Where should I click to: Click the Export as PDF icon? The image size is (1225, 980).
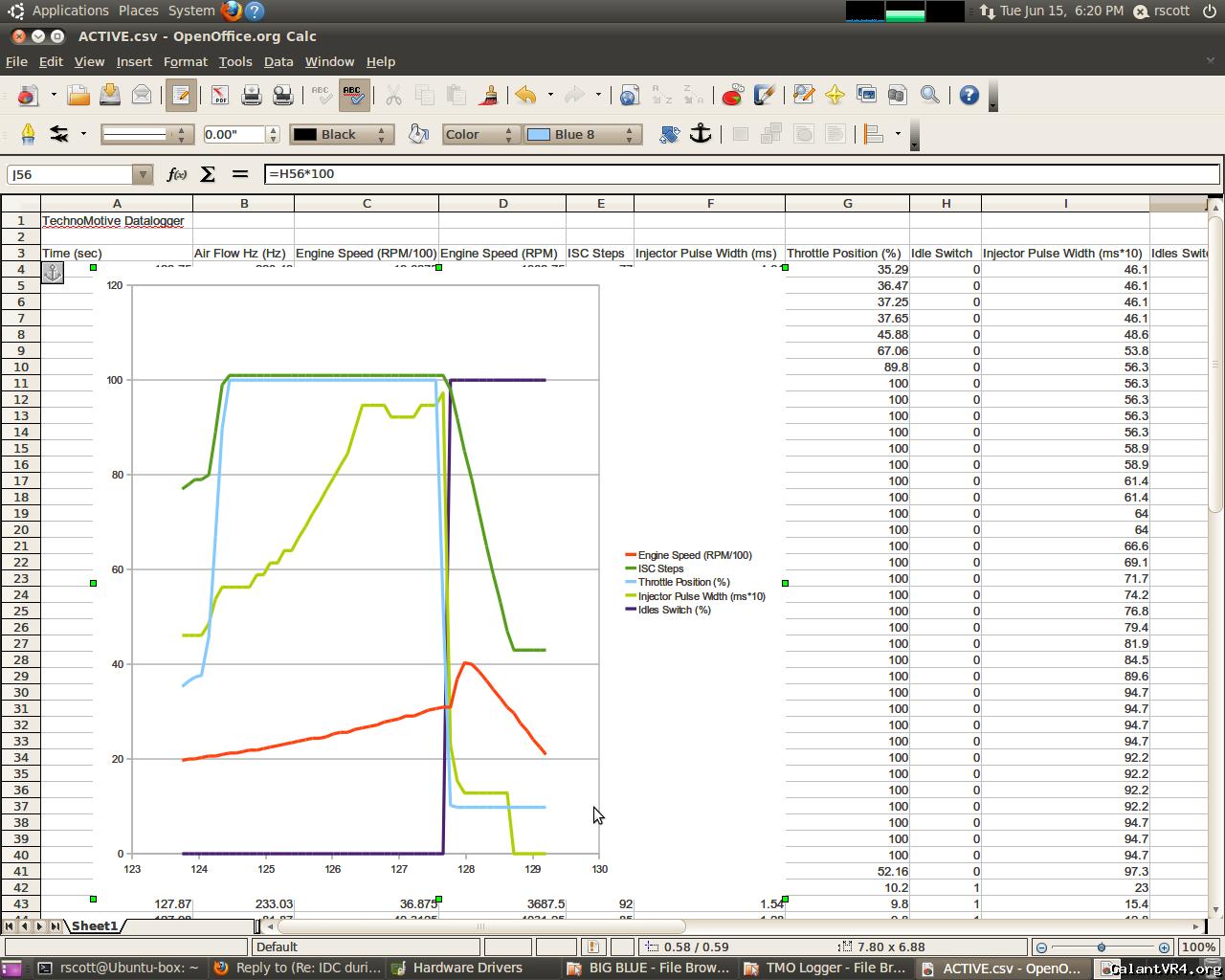[x=220, y=95]
